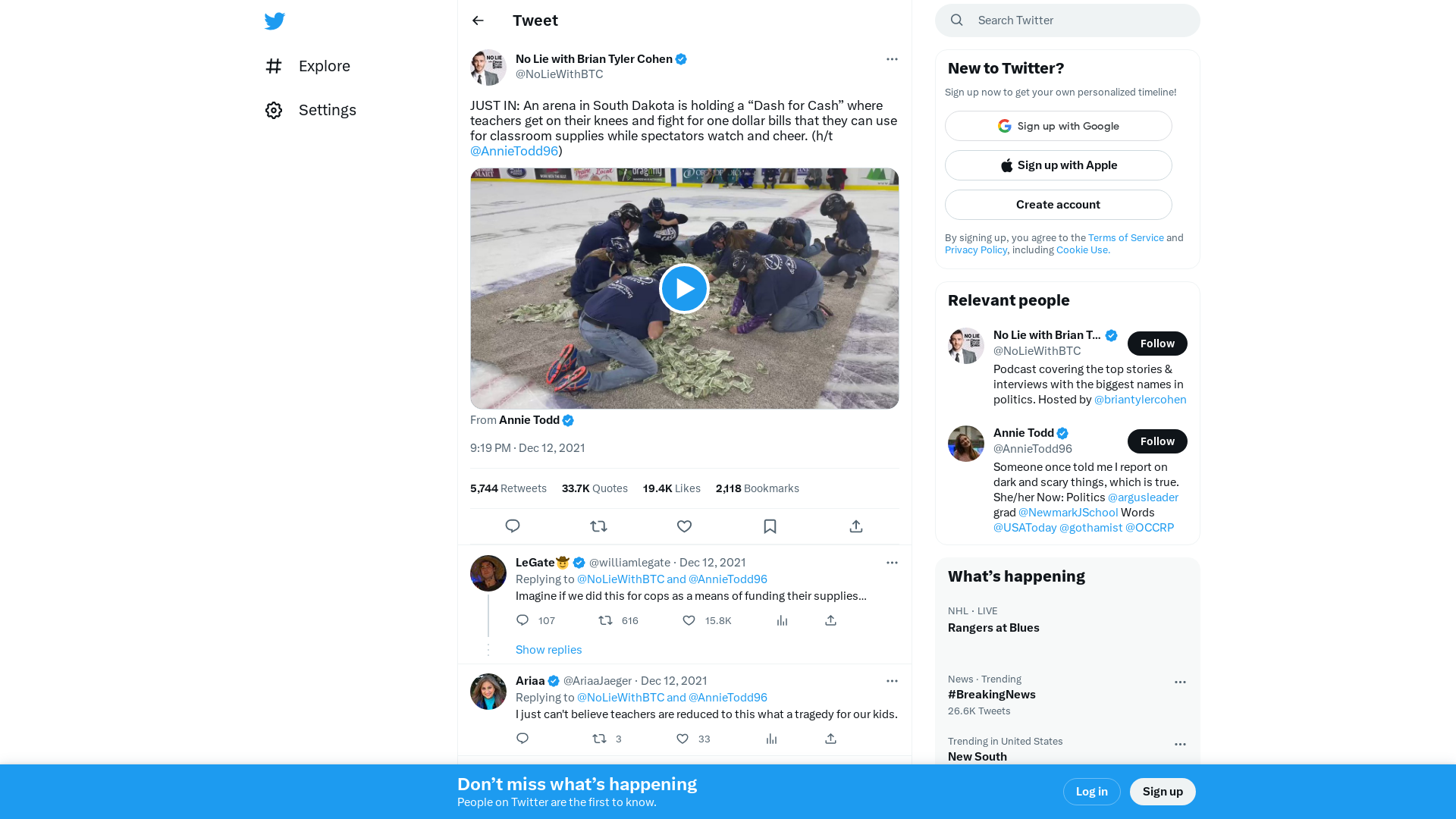Open Terms of Service link
The width and height of the screenshot is (1456, 819).
pyautogui.click(x=1125, y=238)
